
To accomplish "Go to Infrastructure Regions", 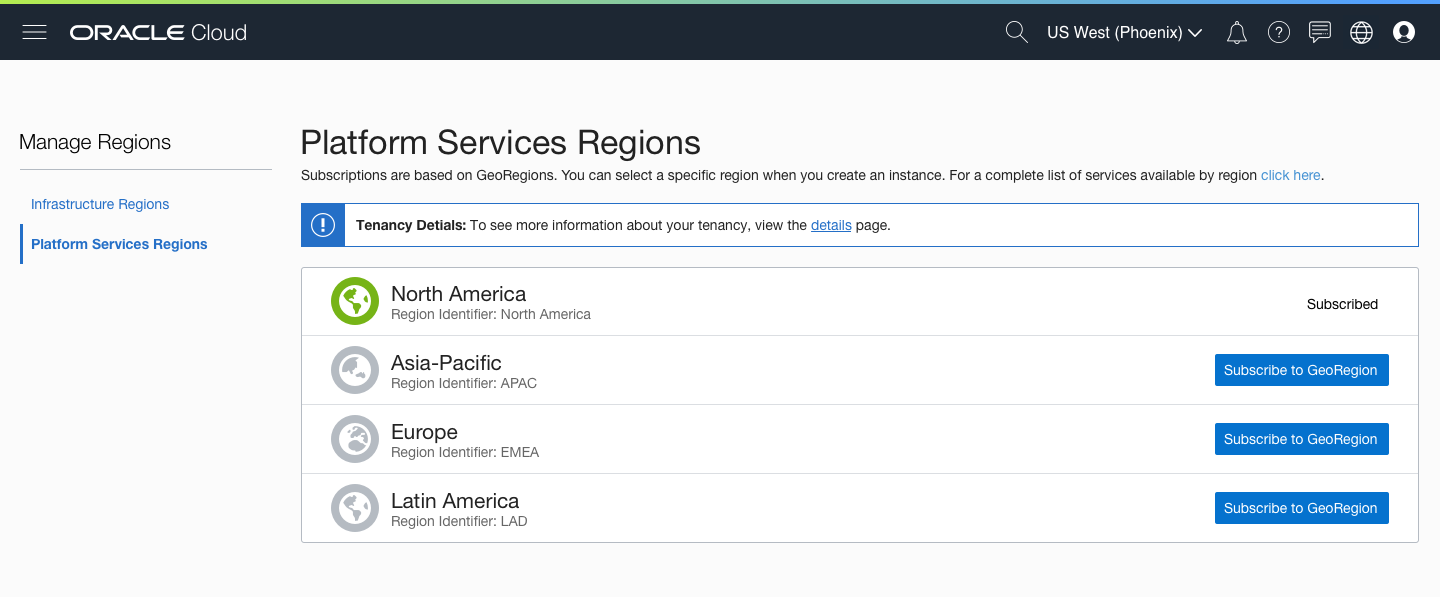I will click(100, 204).
